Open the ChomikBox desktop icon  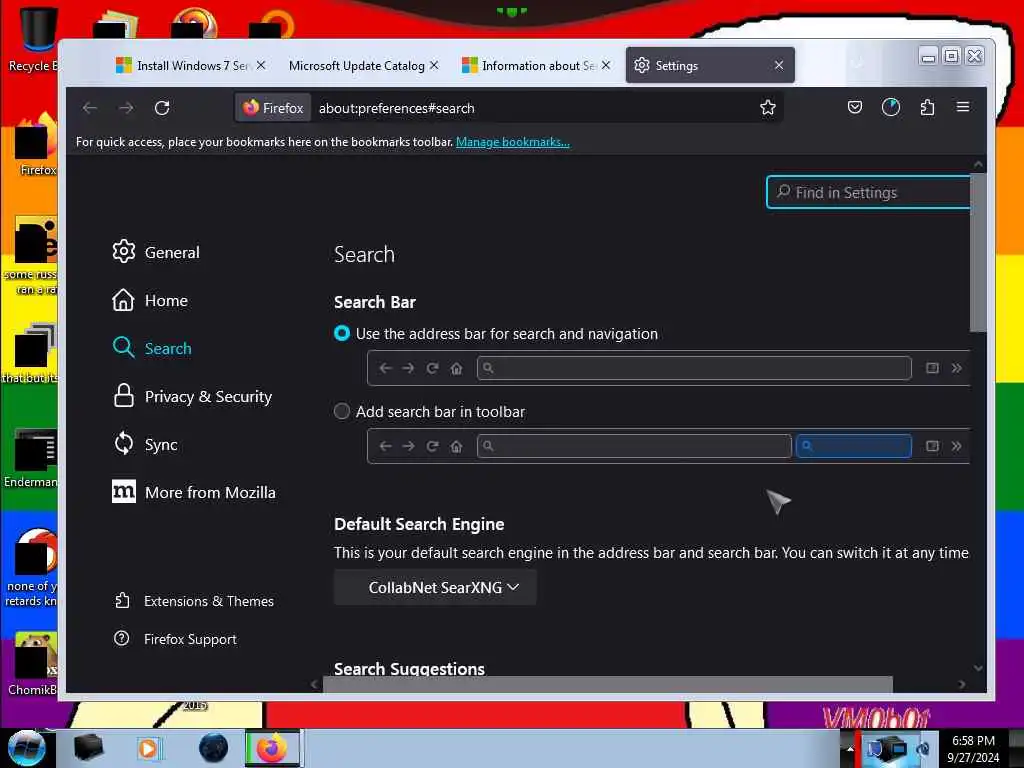point(34,664)
